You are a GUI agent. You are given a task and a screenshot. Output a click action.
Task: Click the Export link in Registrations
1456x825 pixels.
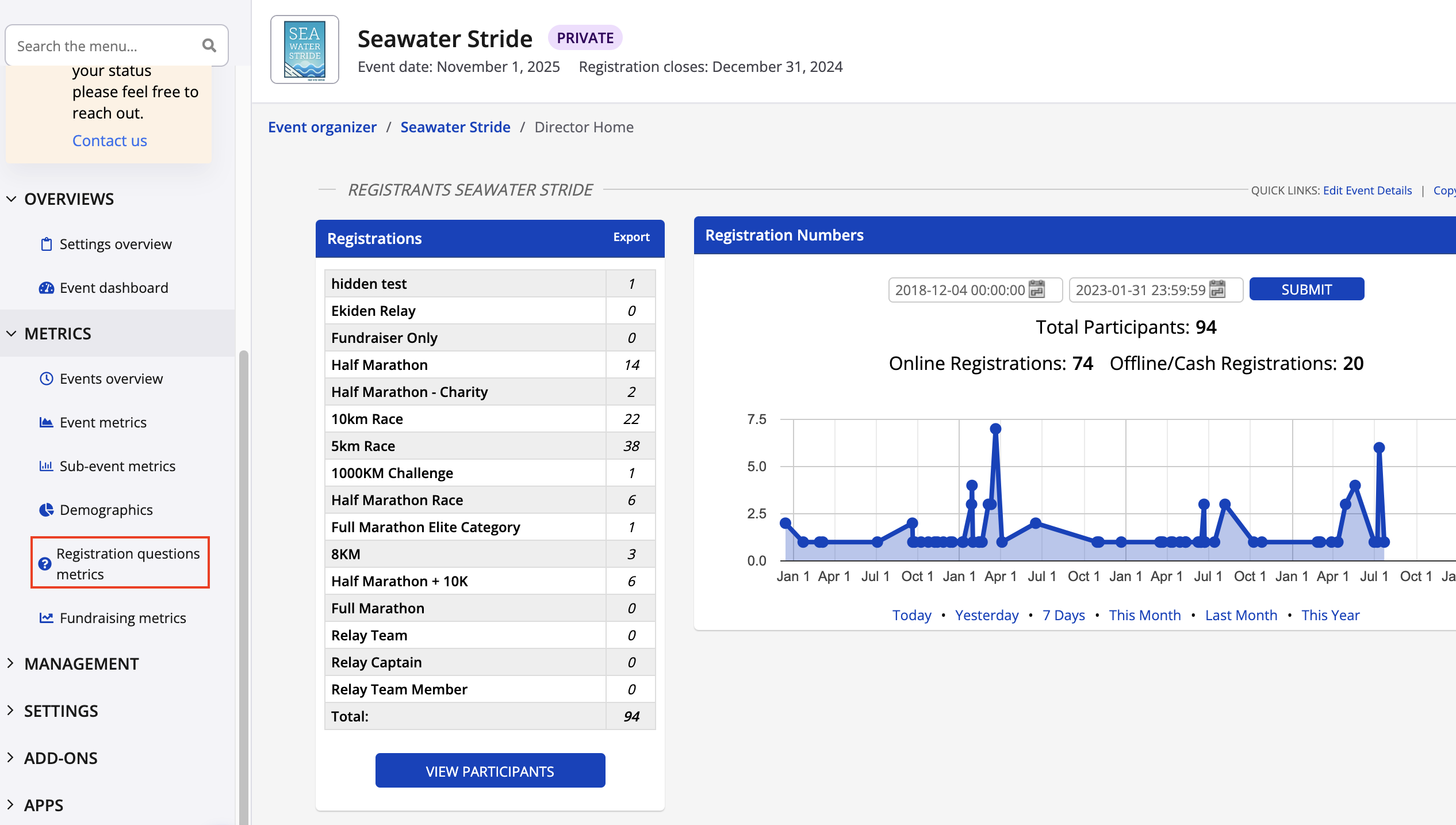(x=631, y=237)
